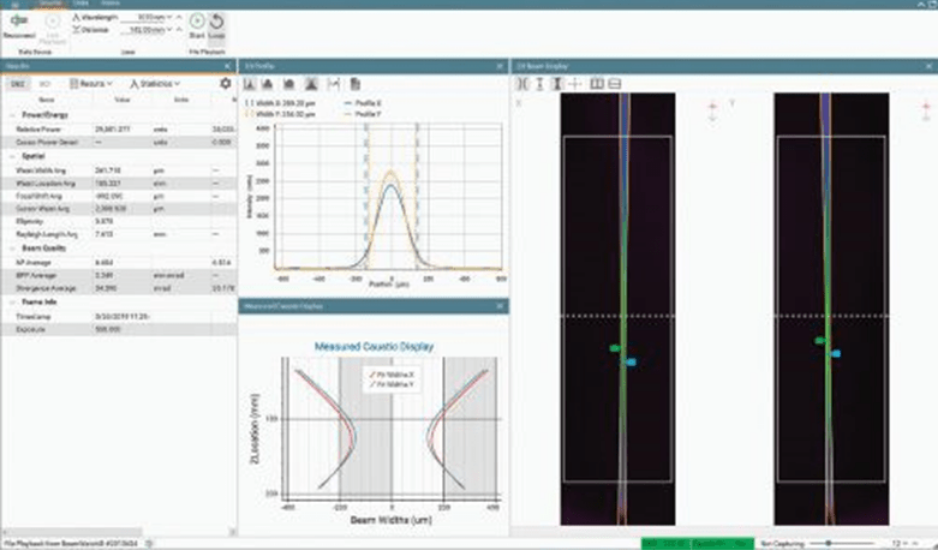The width and height of the screenshot is (938, 550).
Task: Expand the Results dropdown menu
Action: click(91, 84)
